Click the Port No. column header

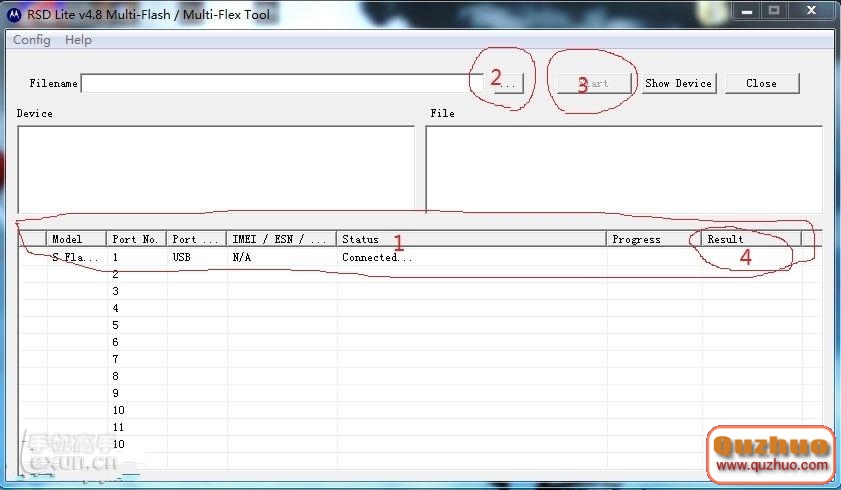tap(136, 239)
